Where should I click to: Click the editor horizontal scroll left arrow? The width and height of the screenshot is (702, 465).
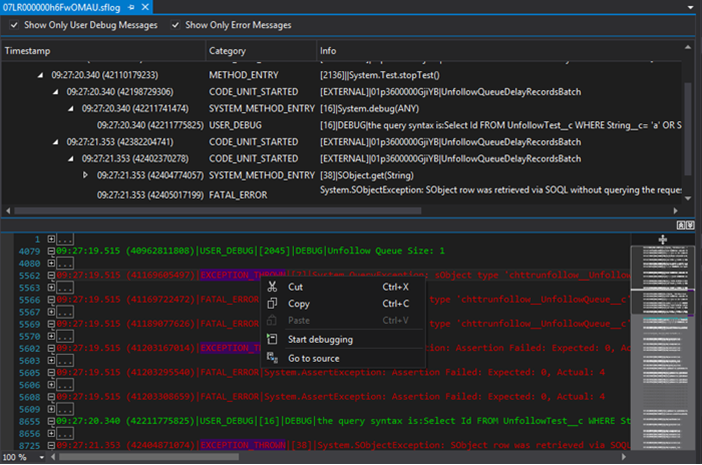pos(53,457)
